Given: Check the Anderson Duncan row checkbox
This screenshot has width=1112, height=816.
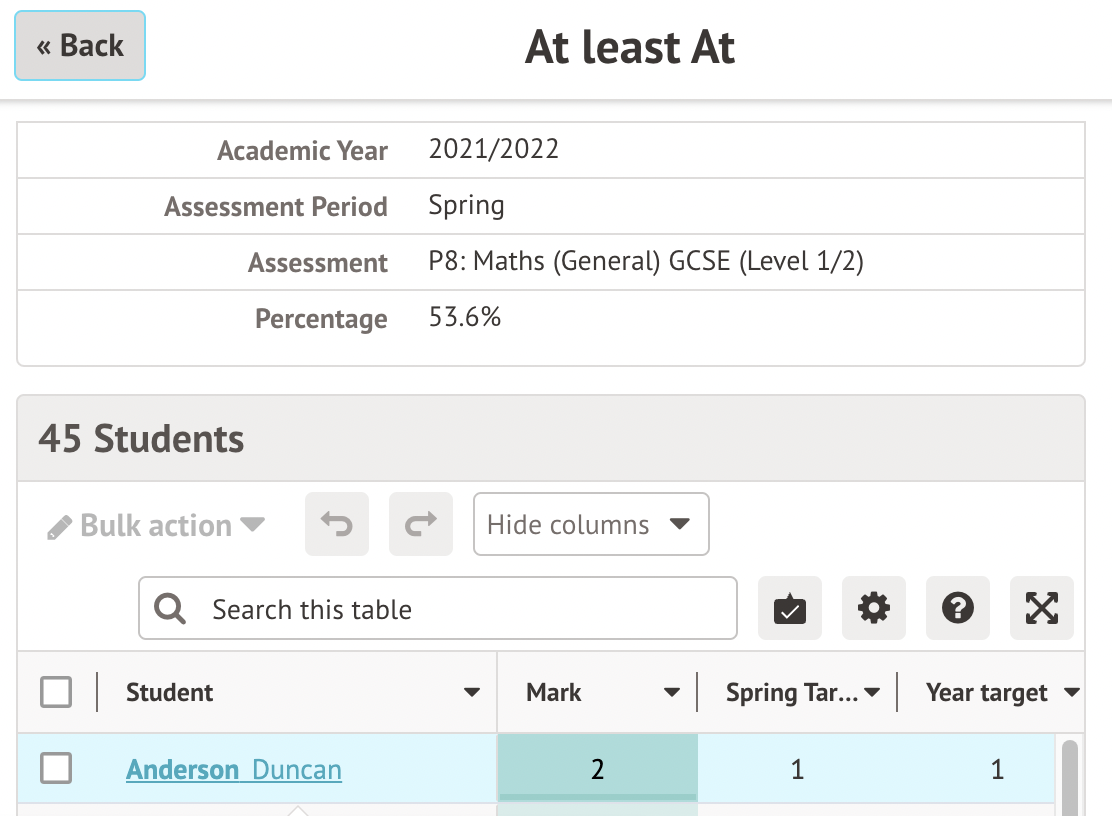Looking at the screenshot, I should click(x=56, y=769).
